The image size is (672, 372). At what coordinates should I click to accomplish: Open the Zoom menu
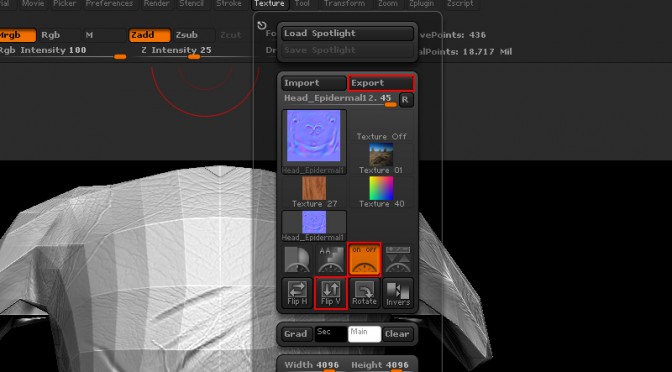(387, 4)
